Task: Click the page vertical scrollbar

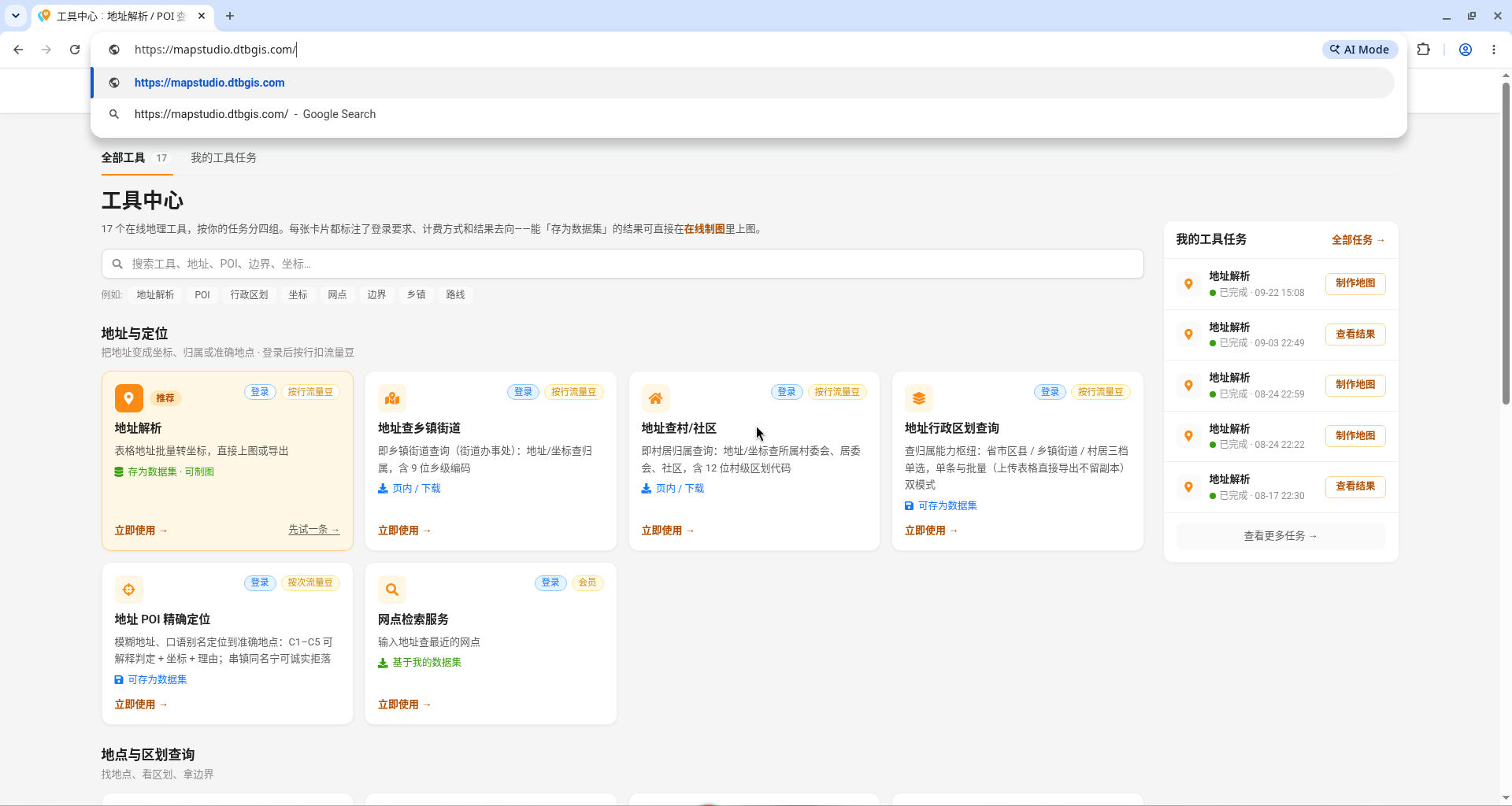Action: 1506,244
